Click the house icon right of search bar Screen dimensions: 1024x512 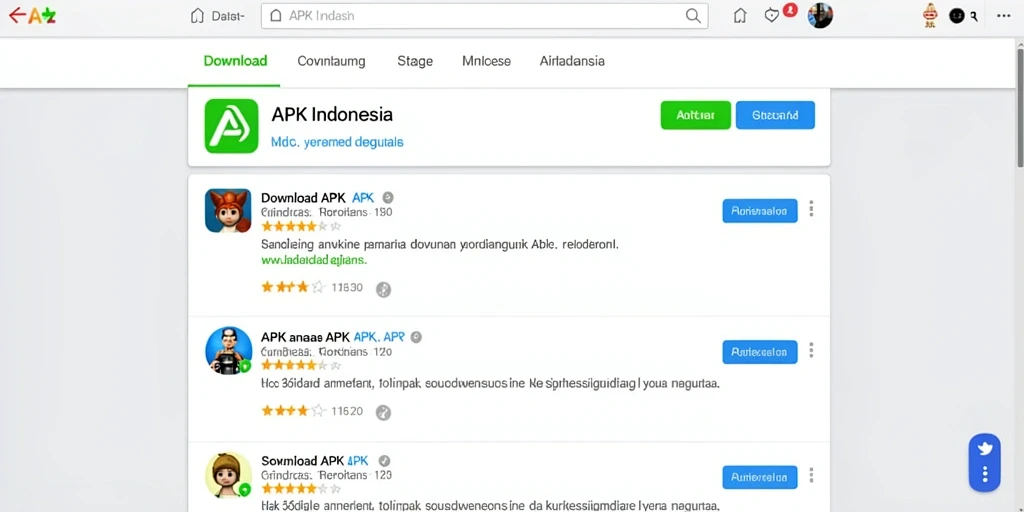pos(740,16)
